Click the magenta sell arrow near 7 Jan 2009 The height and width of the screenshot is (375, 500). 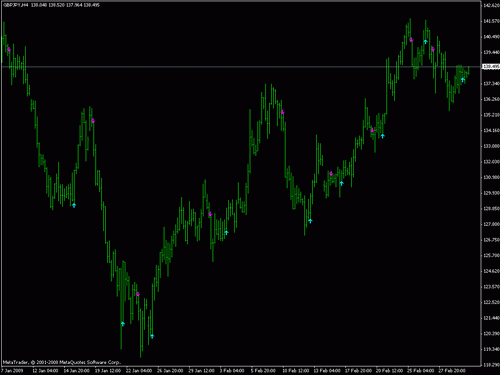(x=9, y=49)
